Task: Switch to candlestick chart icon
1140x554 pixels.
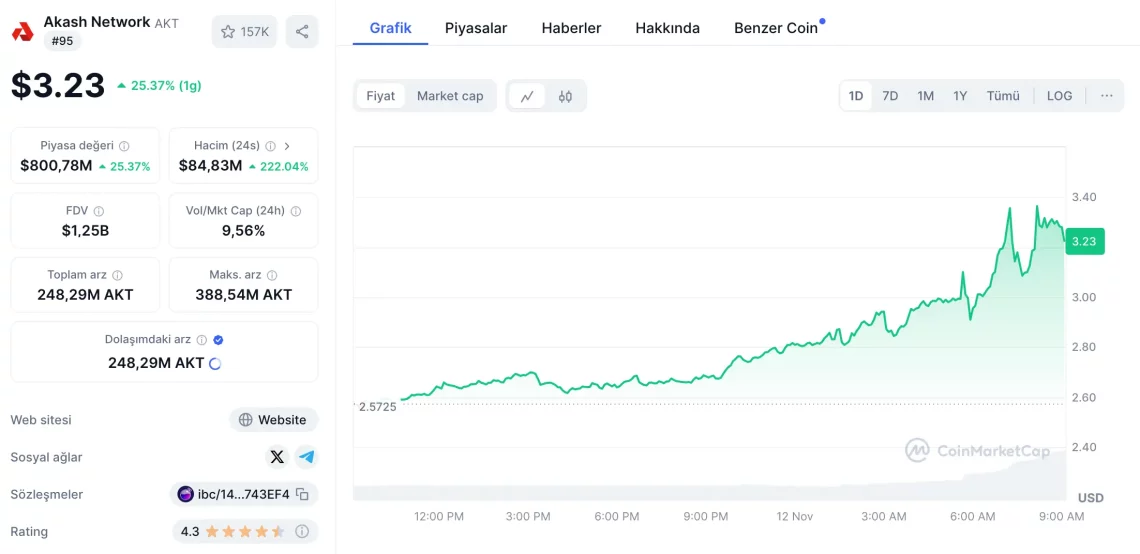Action: [566, 96]
